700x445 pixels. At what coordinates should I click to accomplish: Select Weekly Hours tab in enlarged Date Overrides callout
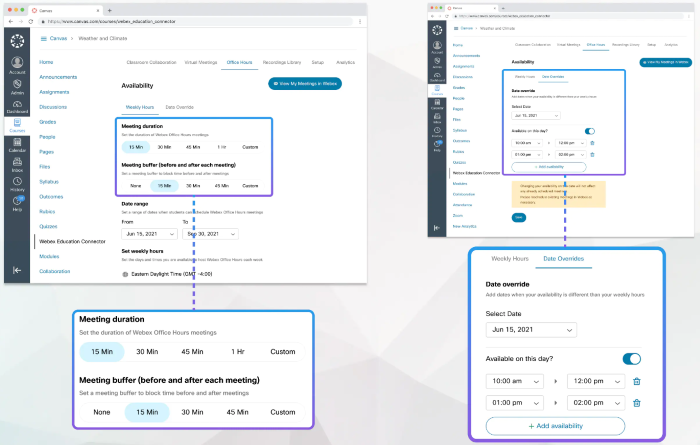click(x=510, y=258)
